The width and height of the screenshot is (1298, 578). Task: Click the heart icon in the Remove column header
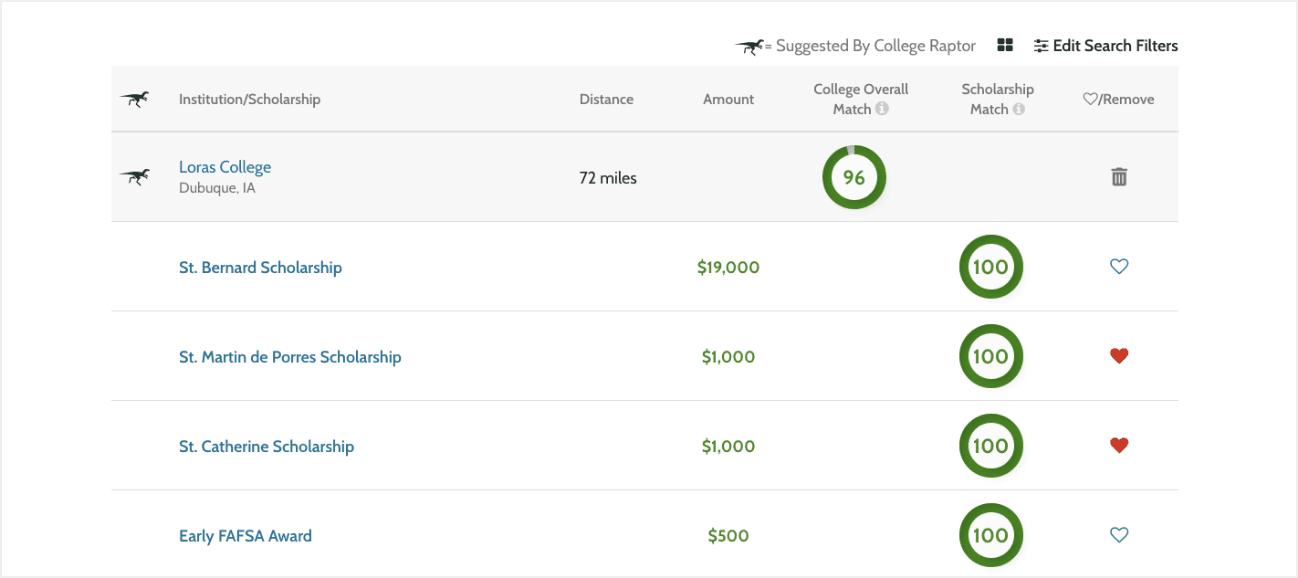[x=1091, y=98]
